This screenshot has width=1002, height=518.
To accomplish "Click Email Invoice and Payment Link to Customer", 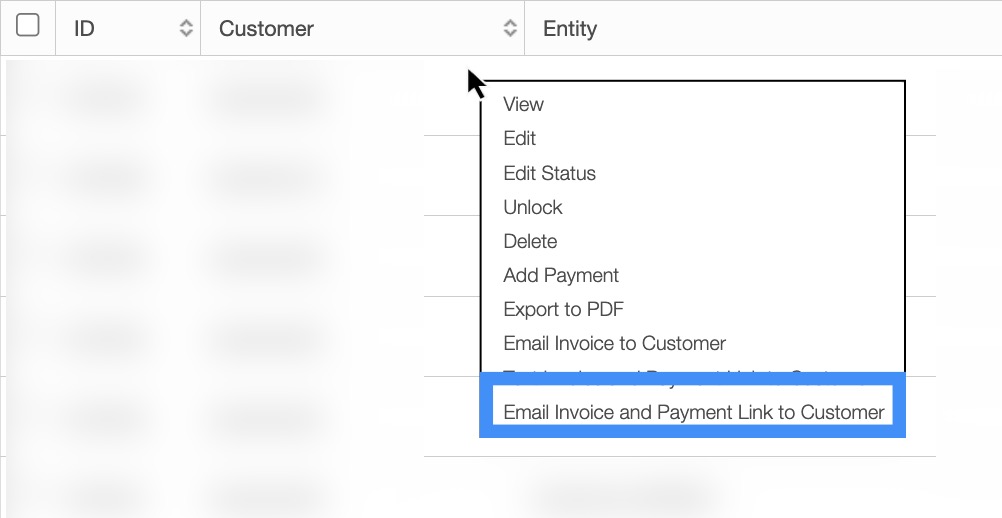I will pyautogui.click(x=693, y=412).
